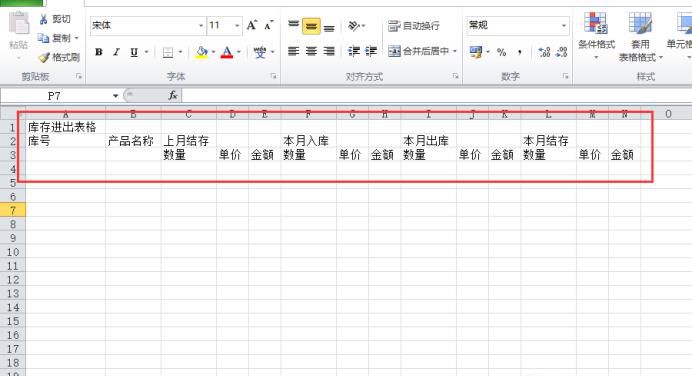692x376 pixels.
Task: Apply red font color A icon
Action: pos(227,52)
